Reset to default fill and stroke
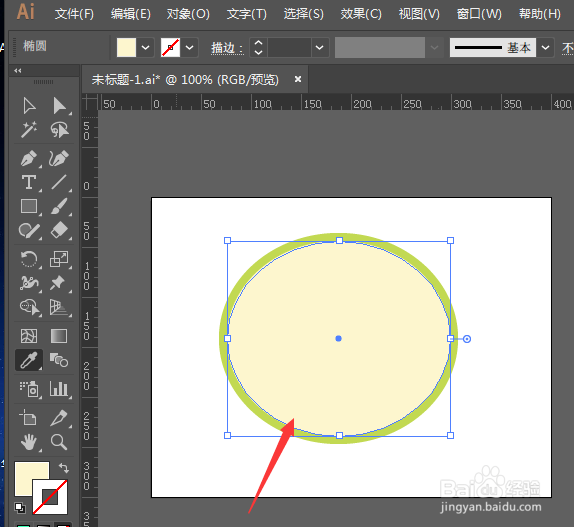 click(20, 507)
